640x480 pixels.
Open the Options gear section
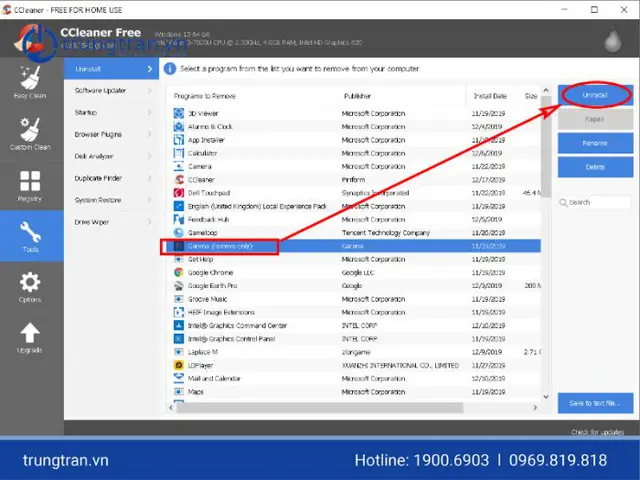(x=30, y=287)
